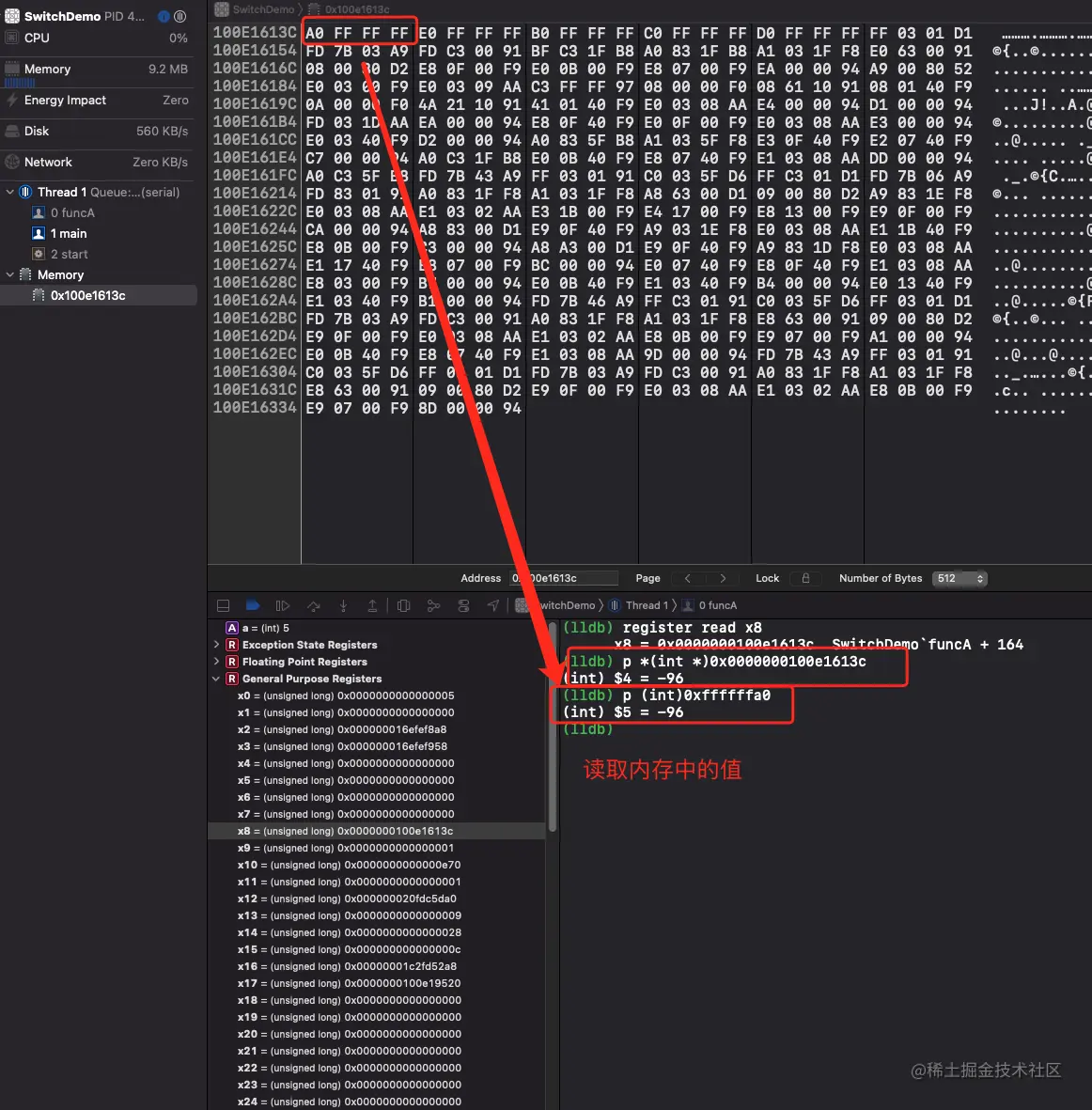The height and width of the screenshot is (1110, 1092).
Task: Click the SwitchDemo process info icon
Action: click(x=164, y=16)
